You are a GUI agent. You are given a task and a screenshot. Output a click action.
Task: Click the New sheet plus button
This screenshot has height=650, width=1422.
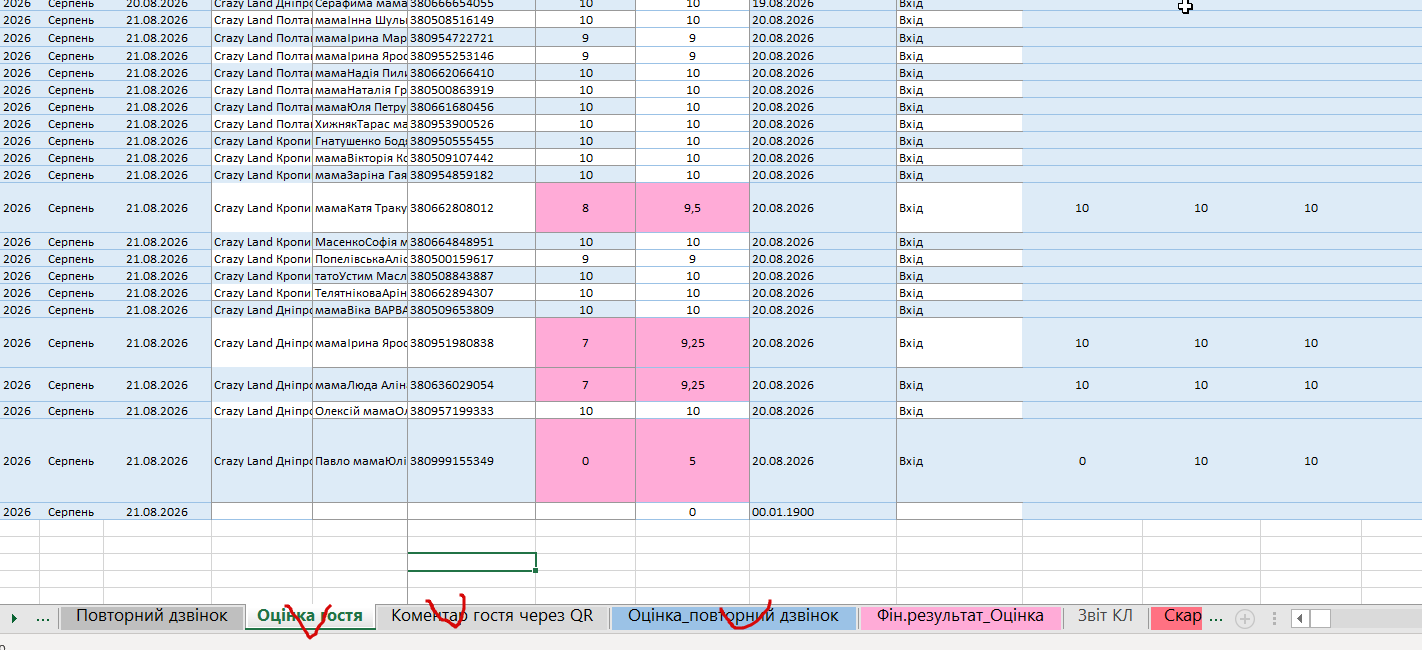pyautogui.click(x=1245, y=618)
